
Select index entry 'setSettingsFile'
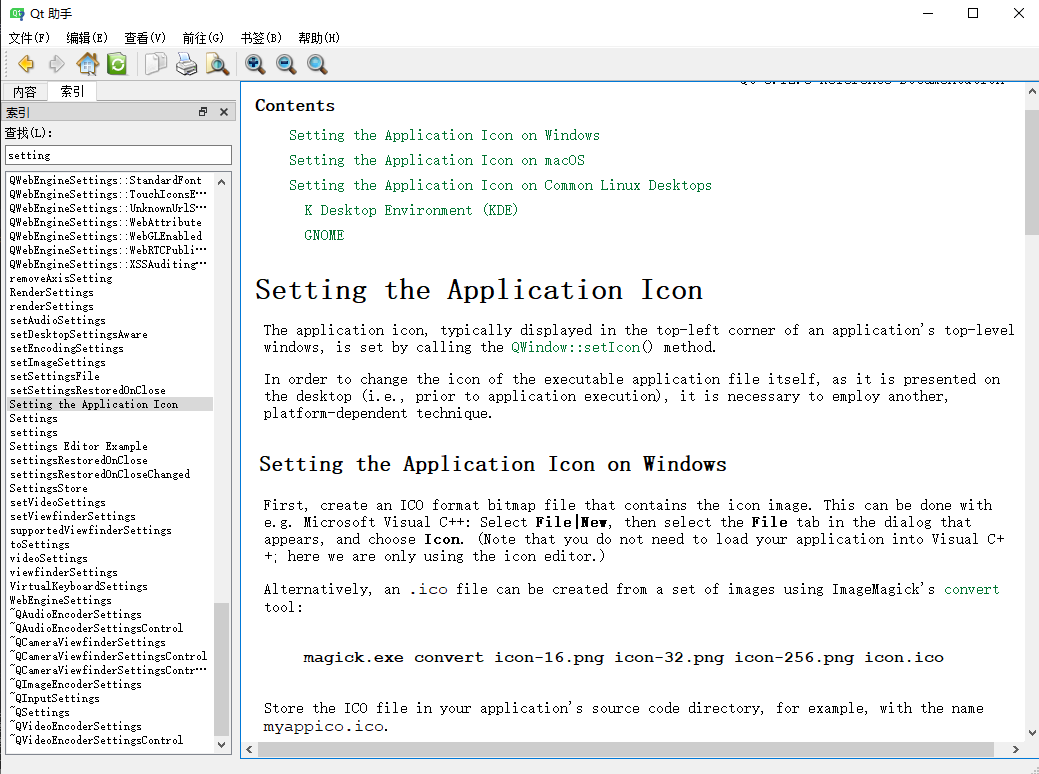(110, 376)
